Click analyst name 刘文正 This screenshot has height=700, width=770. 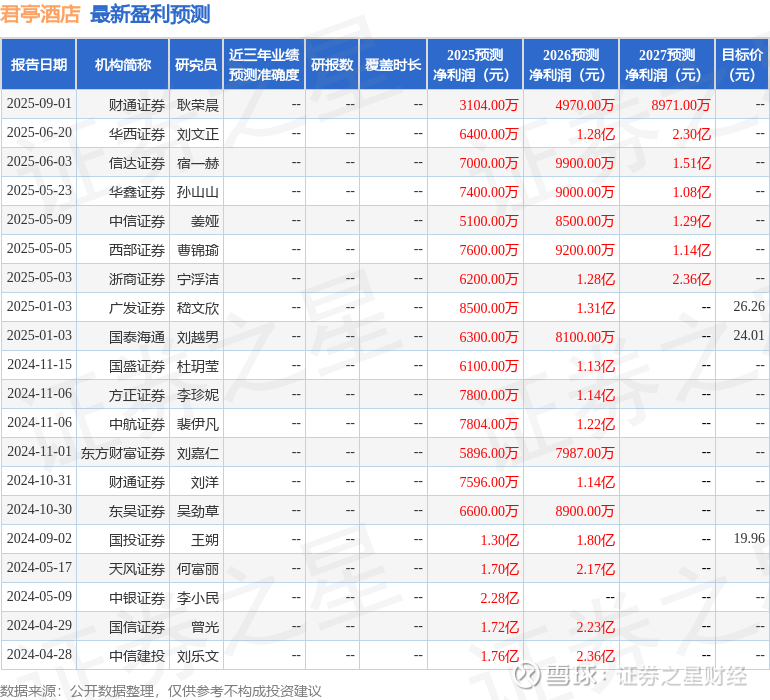[198, 134]
